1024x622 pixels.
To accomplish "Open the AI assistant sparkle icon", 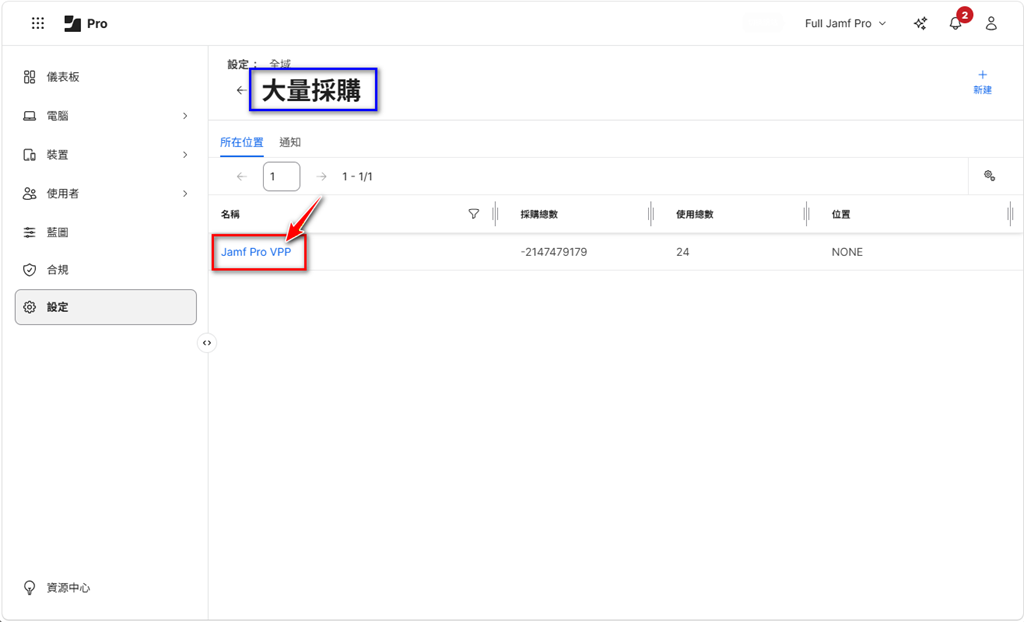I will [x=920, y=23].
